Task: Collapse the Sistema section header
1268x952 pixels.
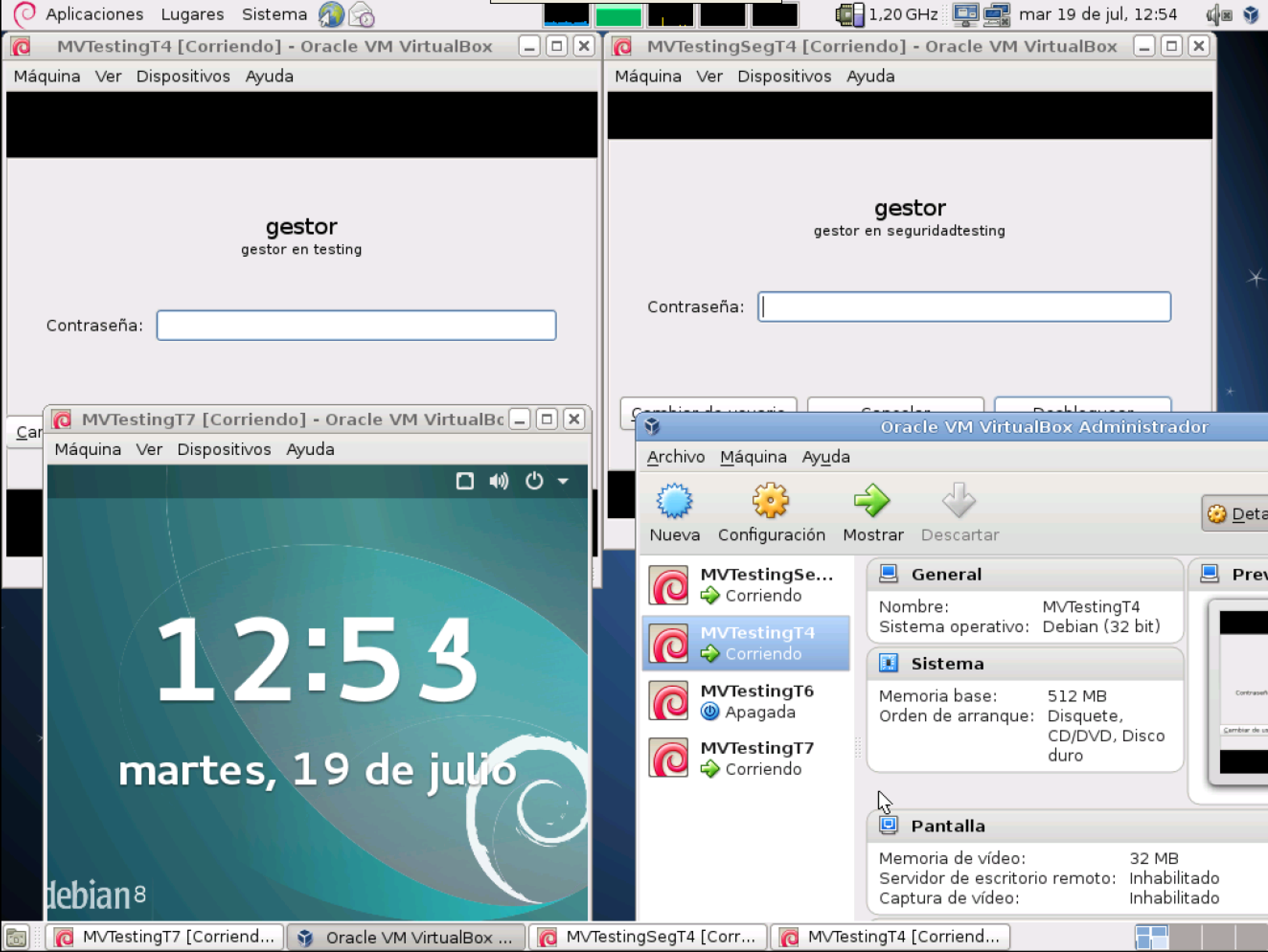Action: pyautogui.click(x=947, y=664)
